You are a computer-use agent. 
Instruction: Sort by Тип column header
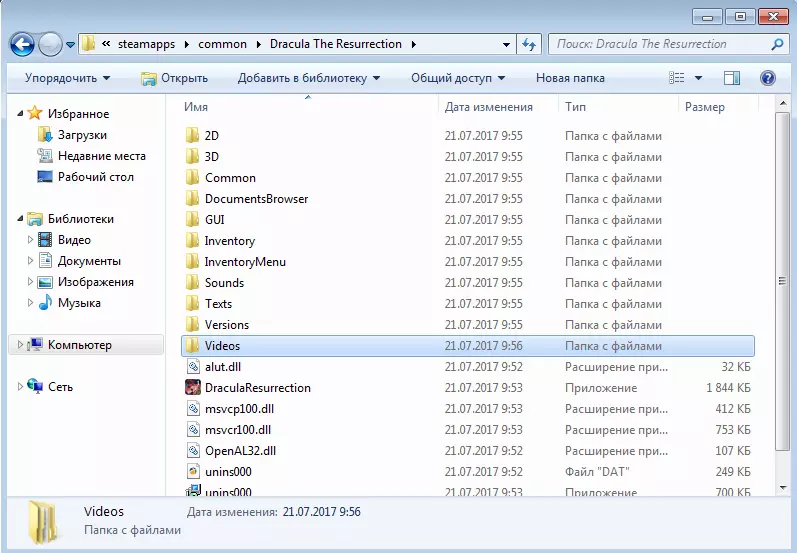(575, 107)
